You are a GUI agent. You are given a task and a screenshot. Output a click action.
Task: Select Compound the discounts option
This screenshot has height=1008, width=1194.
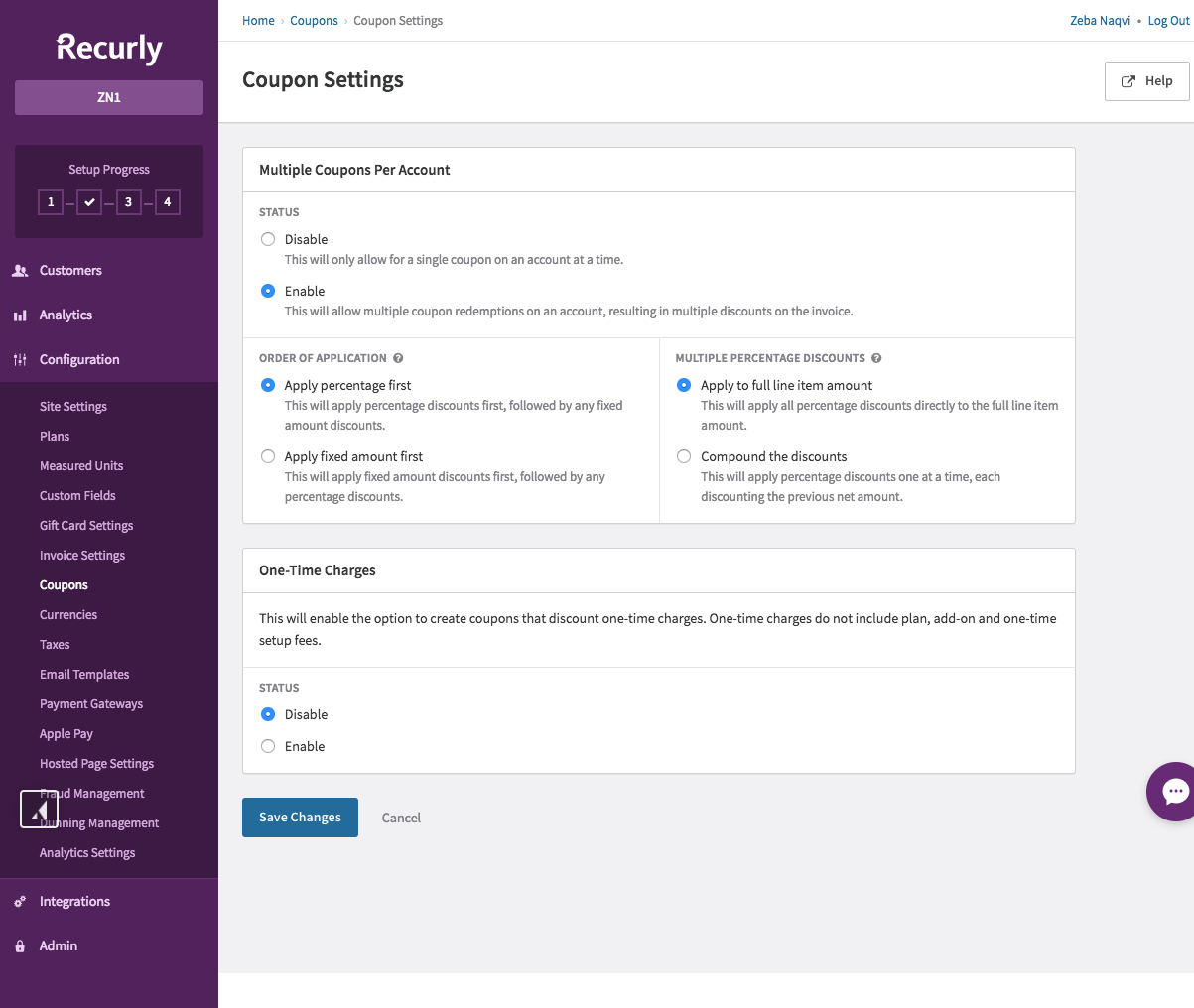click(x=684, y=456)
